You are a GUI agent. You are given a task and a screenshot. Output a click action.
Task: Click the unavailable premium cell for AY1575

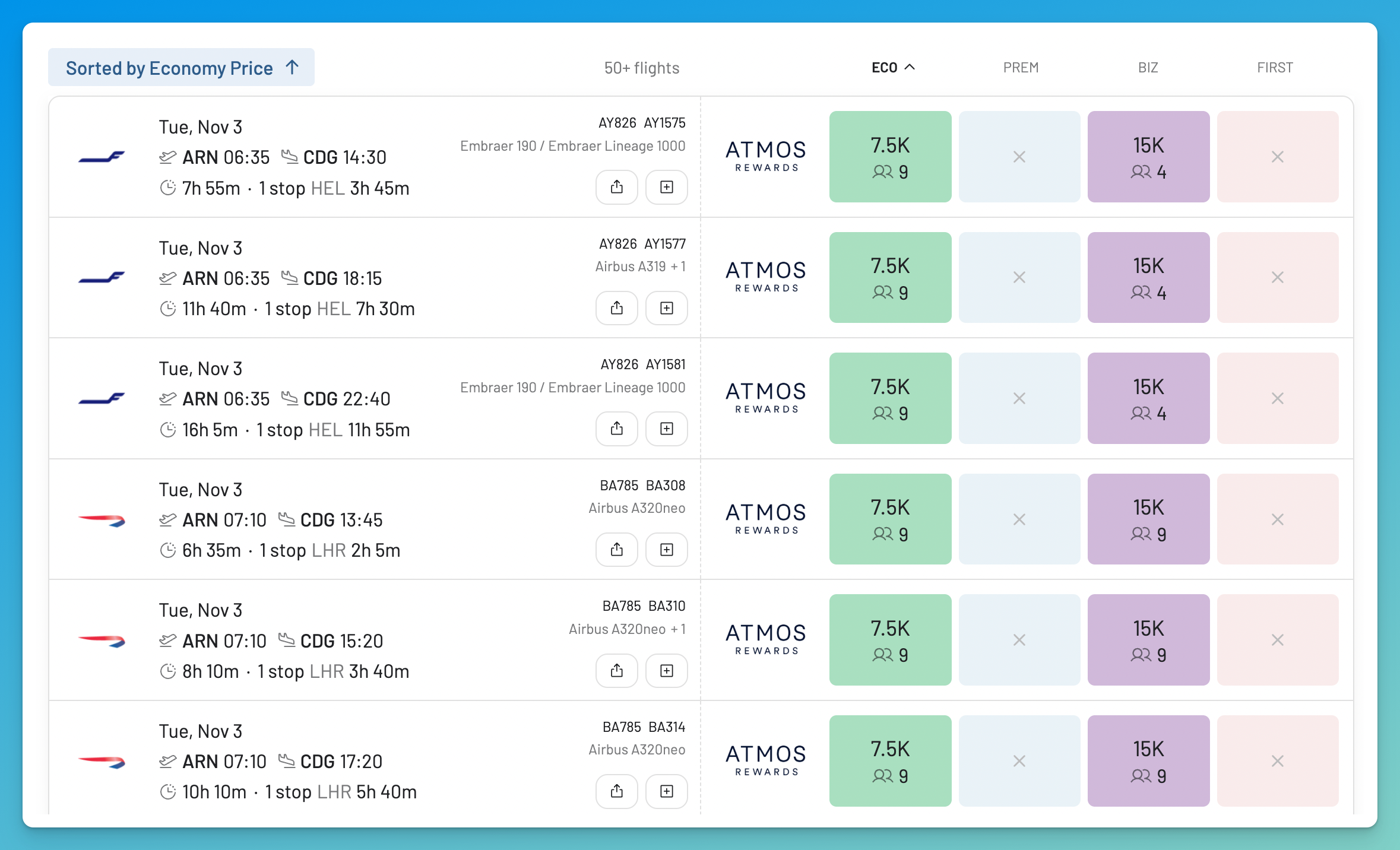1019,157
